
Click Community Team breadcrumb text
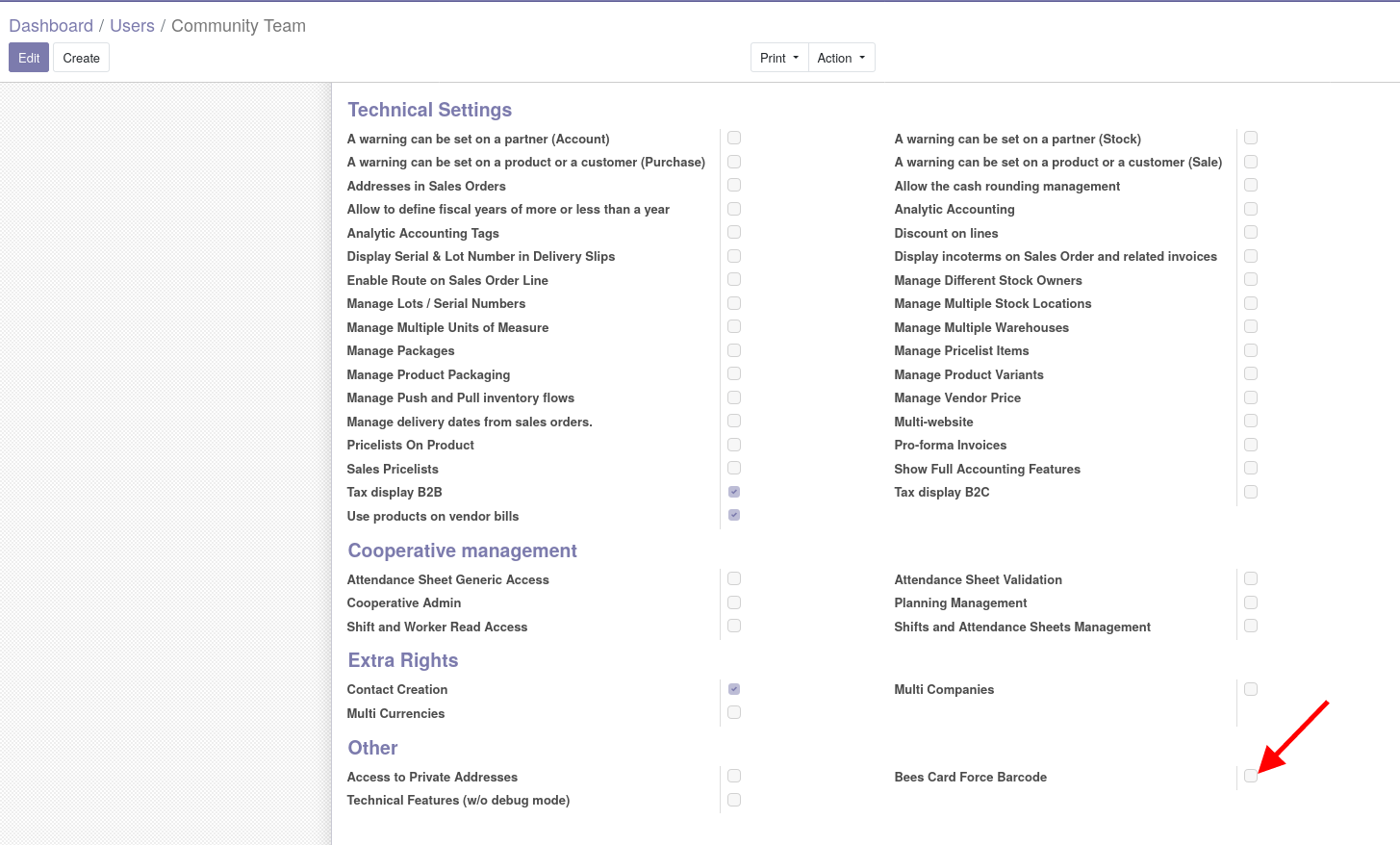(x=239, y=26)
